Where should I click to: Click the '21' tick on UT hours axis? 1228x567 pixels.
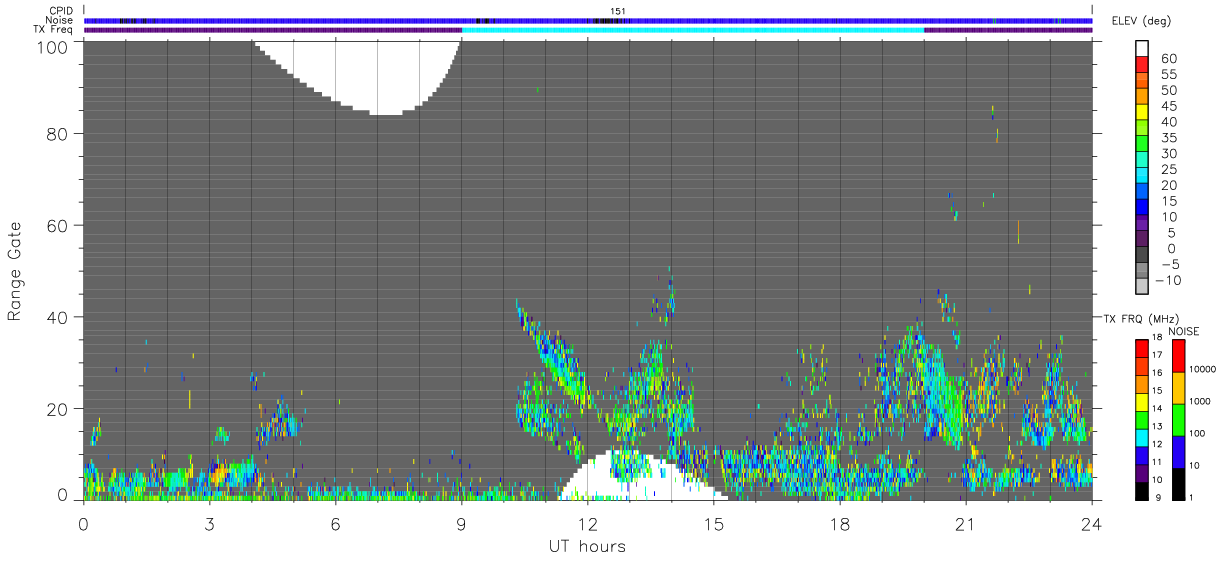coord(965,522)
